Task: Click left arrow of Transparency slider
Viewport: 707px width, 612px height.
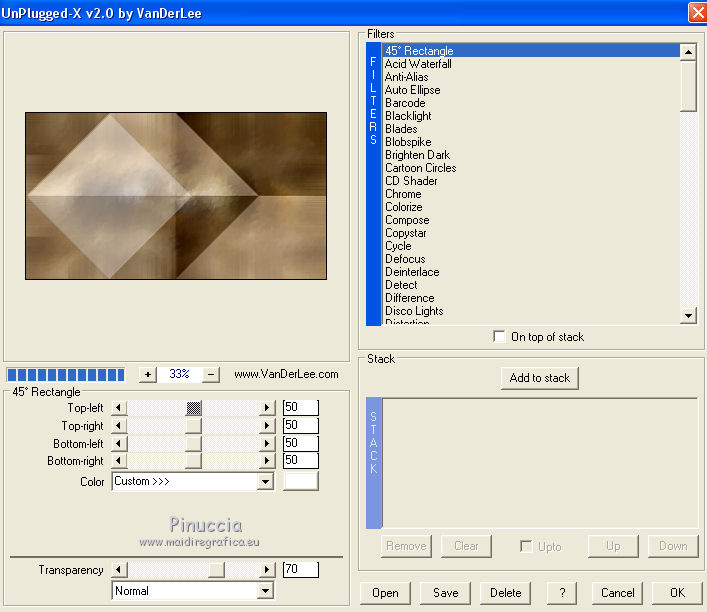Action: (x=119, y=570)
